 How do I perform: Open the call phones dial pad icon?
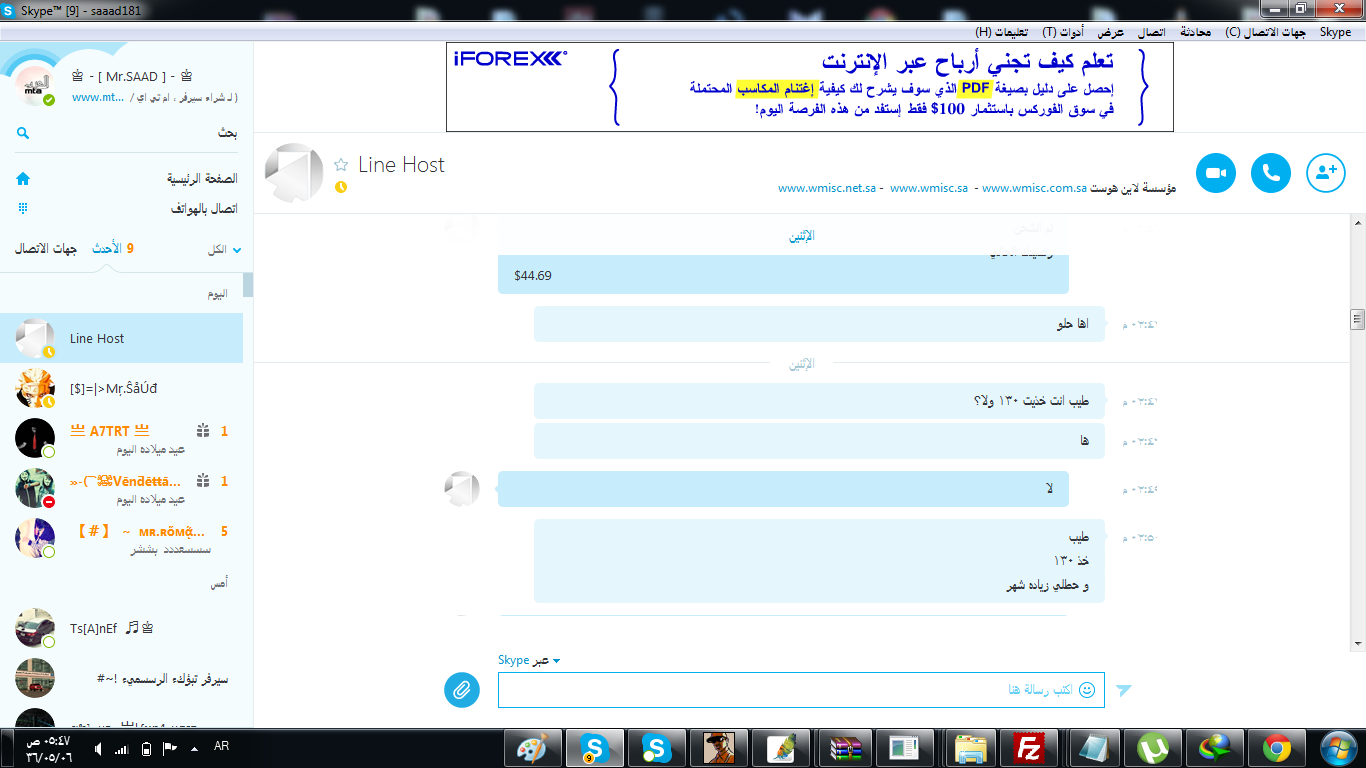point(23,209)
